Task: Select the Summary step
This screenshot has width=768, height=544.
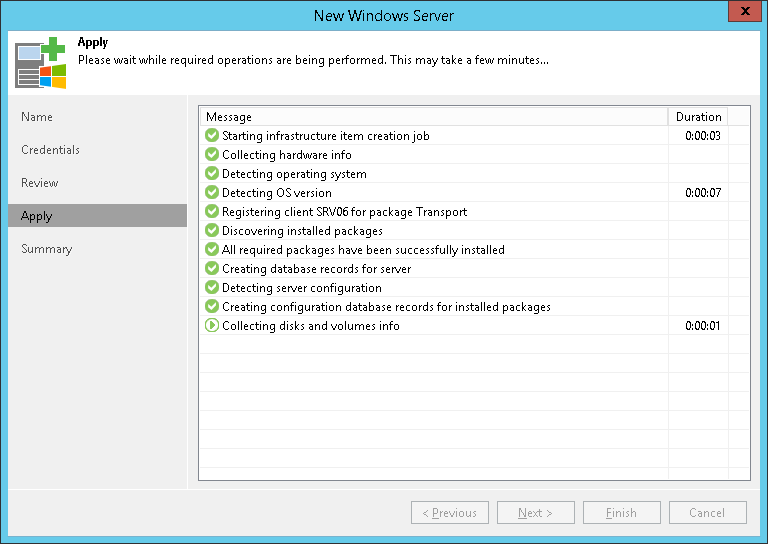Action: pyautogui.click(x=47, y=249)
